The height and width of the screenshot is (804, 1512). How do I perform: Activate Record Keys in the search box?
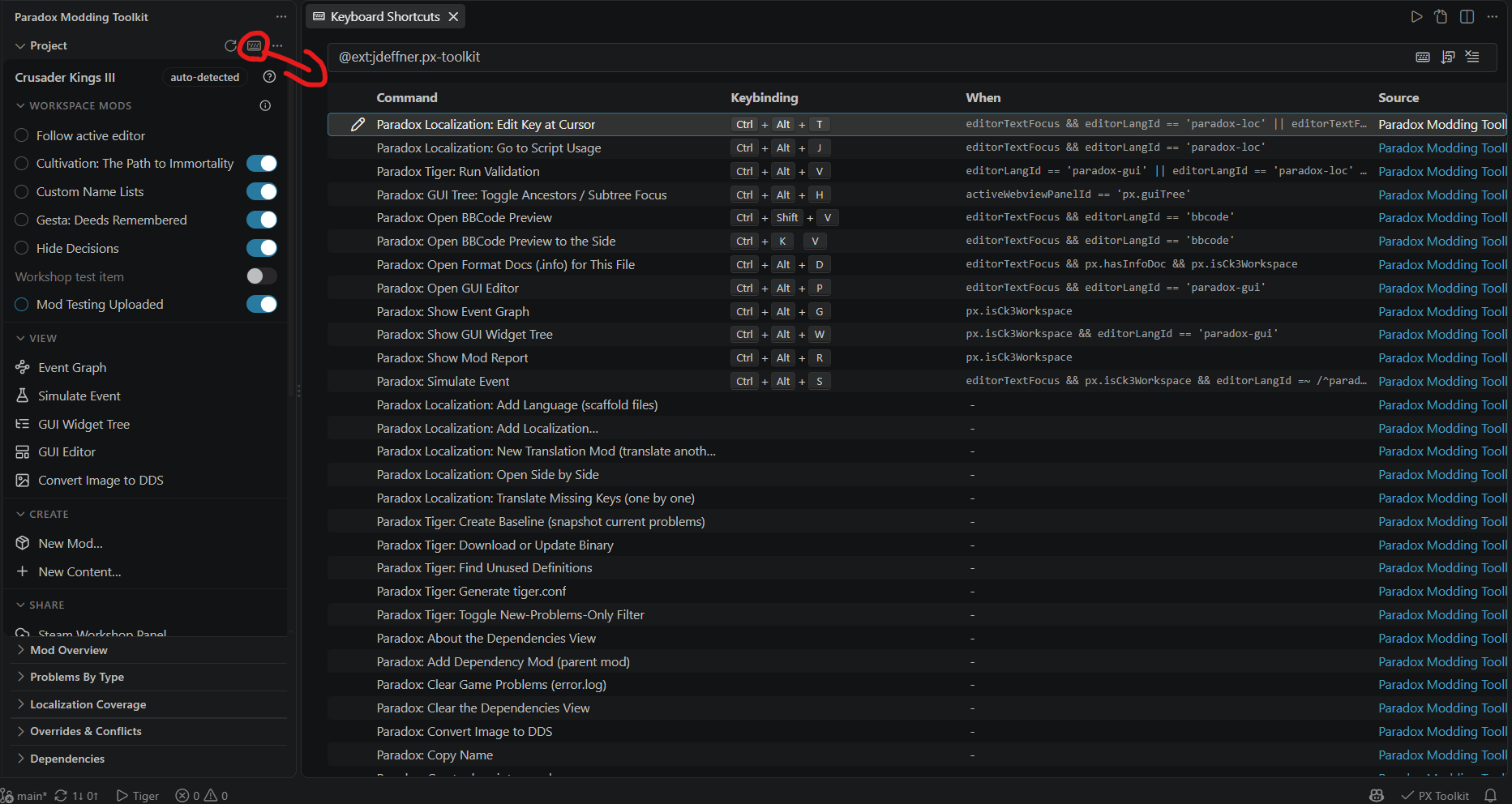point(1423,57)
